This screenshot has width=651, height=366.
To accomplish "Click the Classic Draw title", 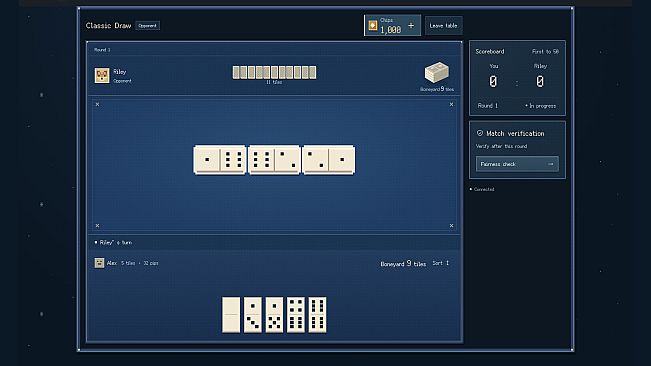I will pos(108,26).
